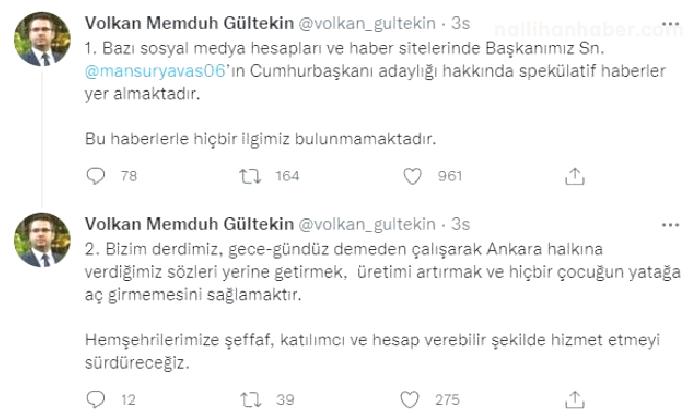
Task: Like the second tweet with 275 likes
Action: [x=410, y=399]
